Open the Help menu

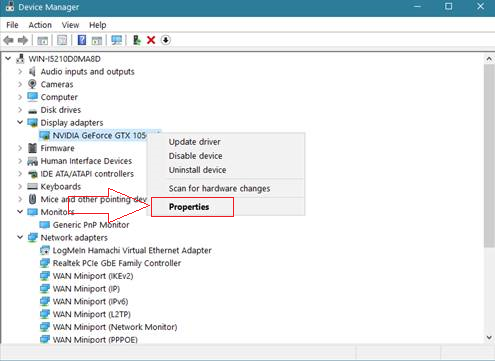(x=98, y=25)
